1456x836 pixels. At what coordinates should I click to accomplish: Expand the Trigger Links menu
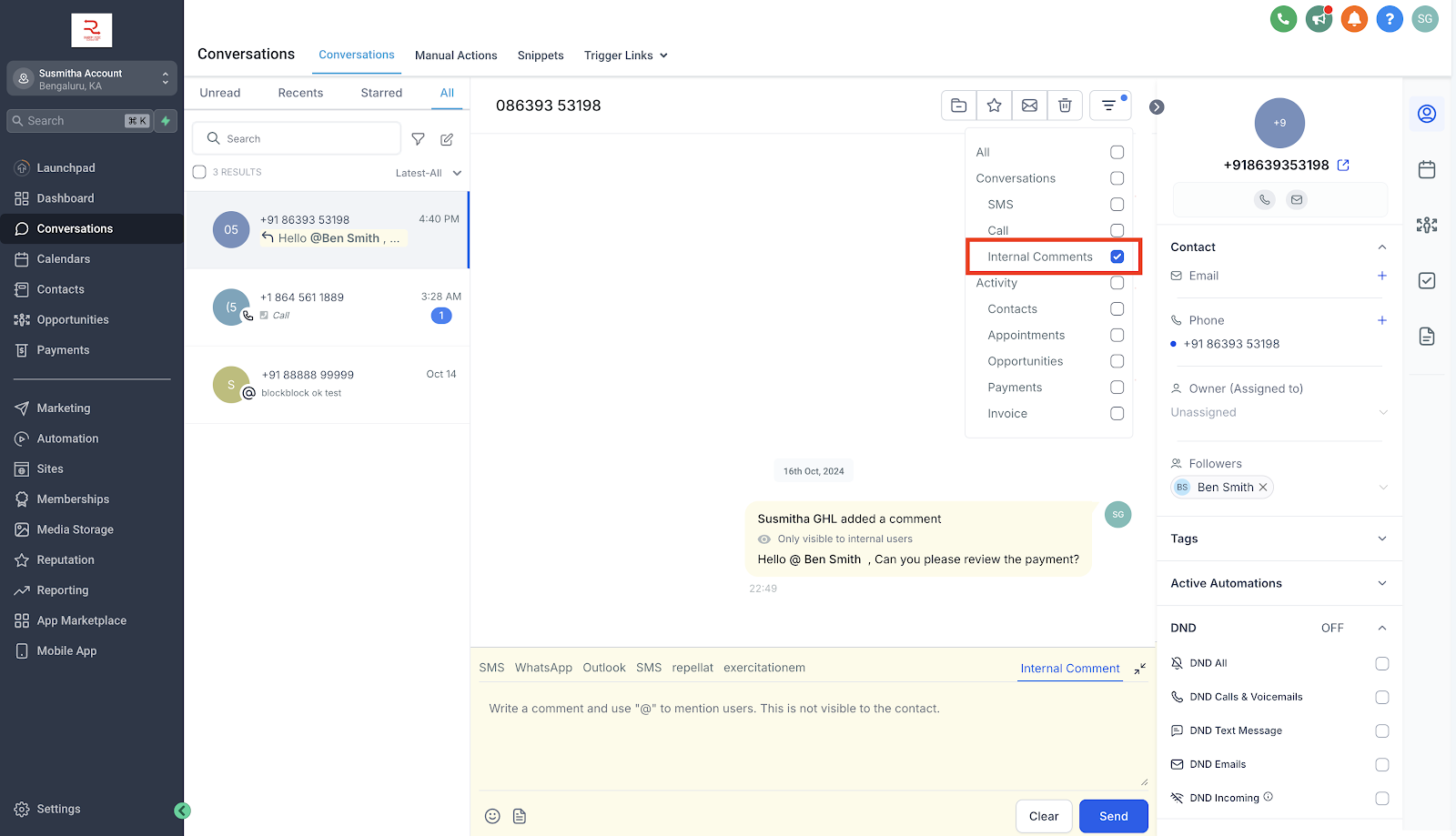coord(625,55)
